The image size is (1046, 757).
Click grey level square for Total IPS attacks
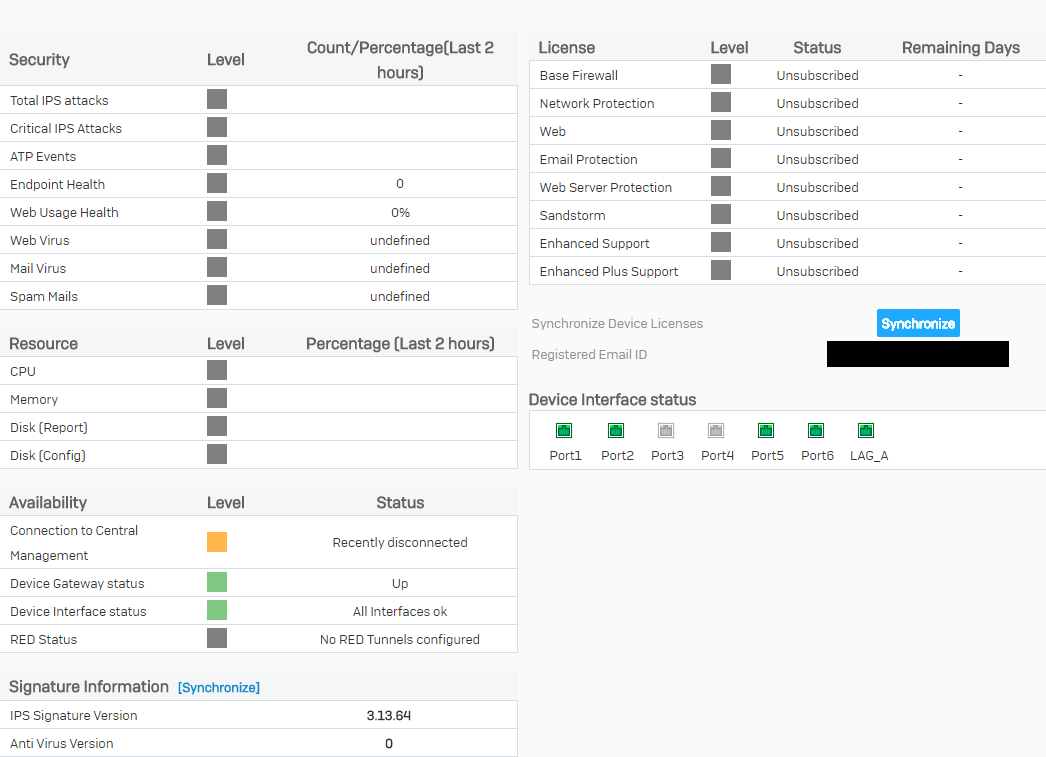click(x=217, y=99)
